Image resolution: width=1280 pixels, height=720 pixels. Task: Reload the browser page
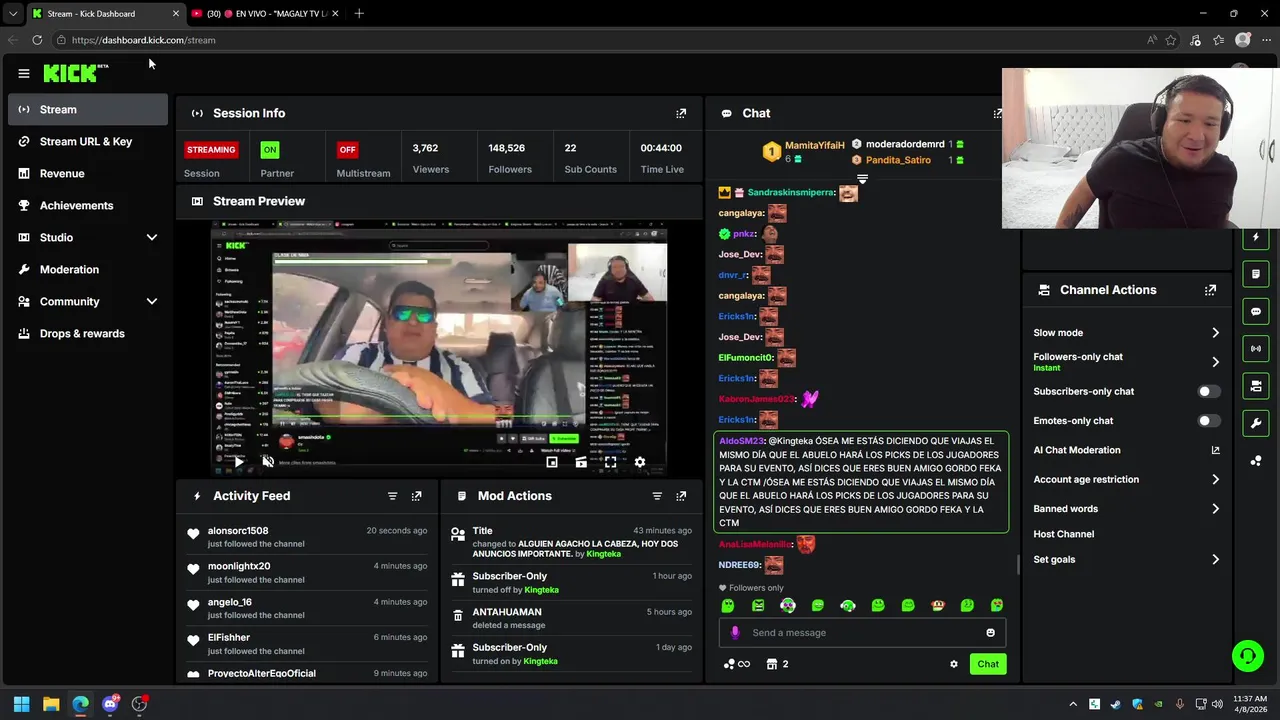tap(37, 40)
